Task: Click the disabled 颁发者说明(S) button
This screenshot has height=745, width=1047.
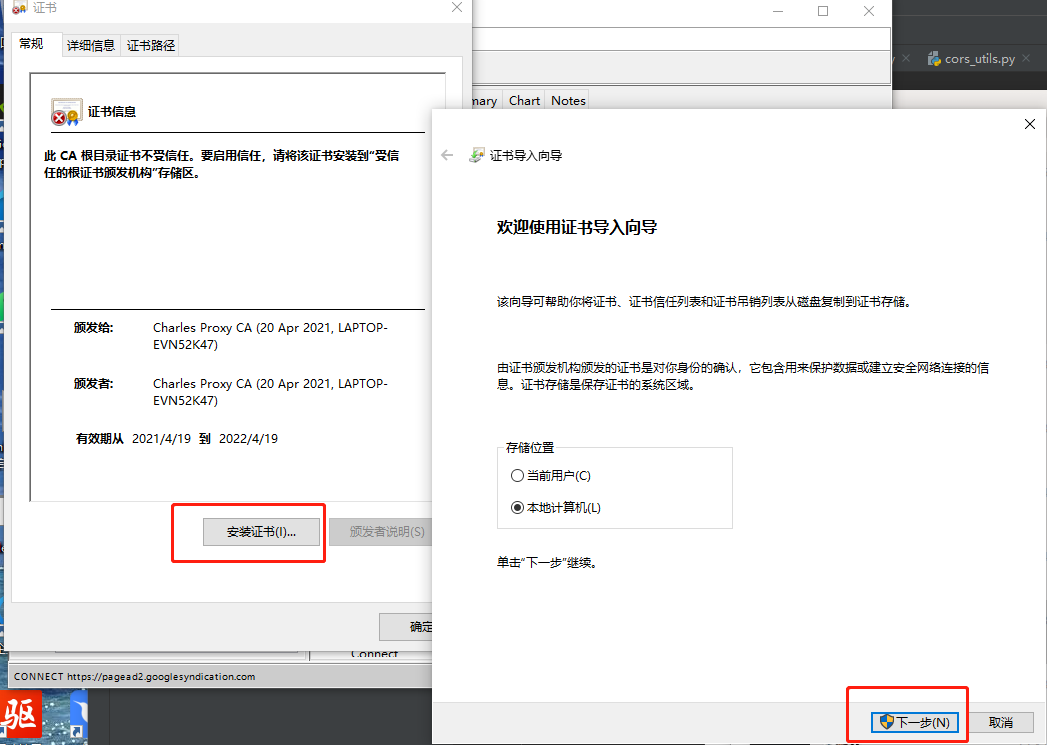Action: (382, 532)
